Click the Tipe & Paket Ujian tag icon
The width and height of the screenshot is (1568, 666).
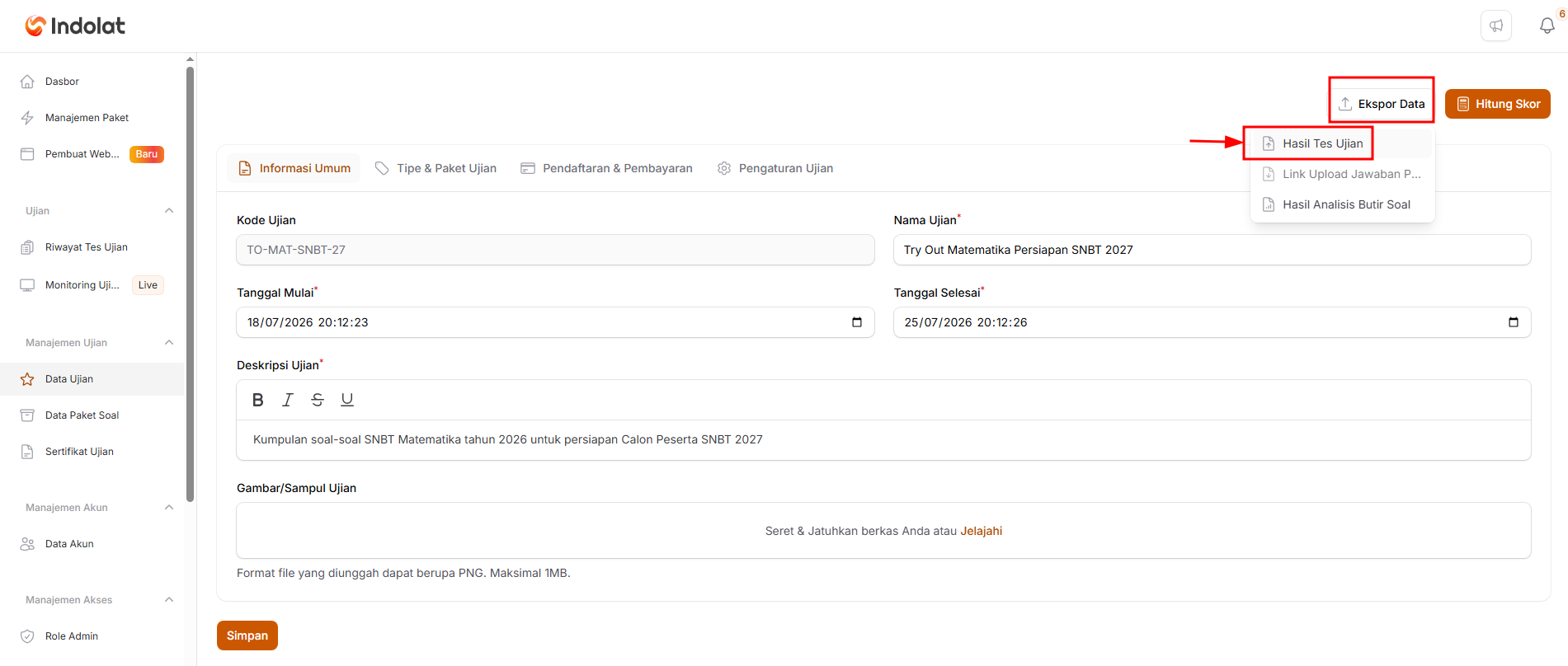click(382, 168)
